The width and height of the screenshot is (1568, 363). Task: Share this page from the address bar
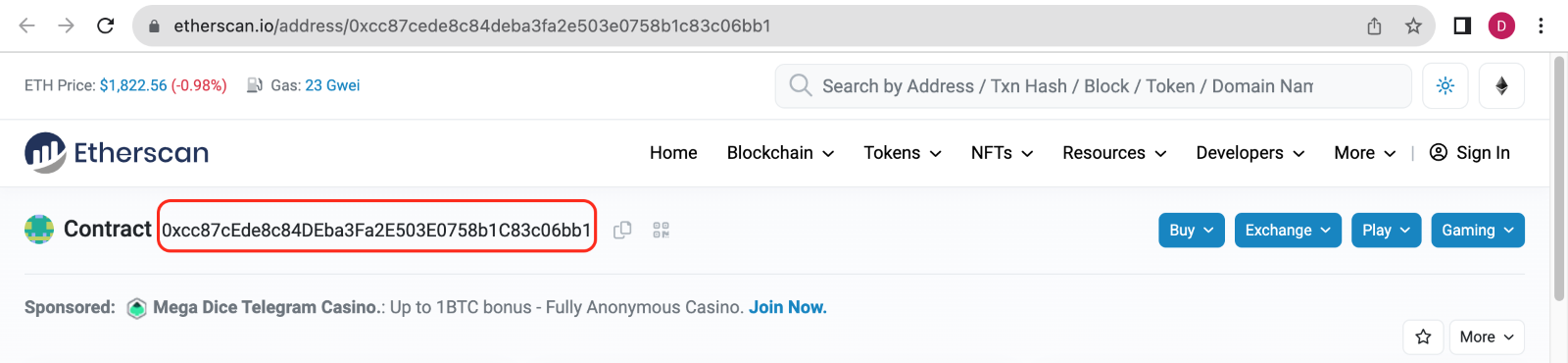pyautogui.click(x=1374, y=26)
